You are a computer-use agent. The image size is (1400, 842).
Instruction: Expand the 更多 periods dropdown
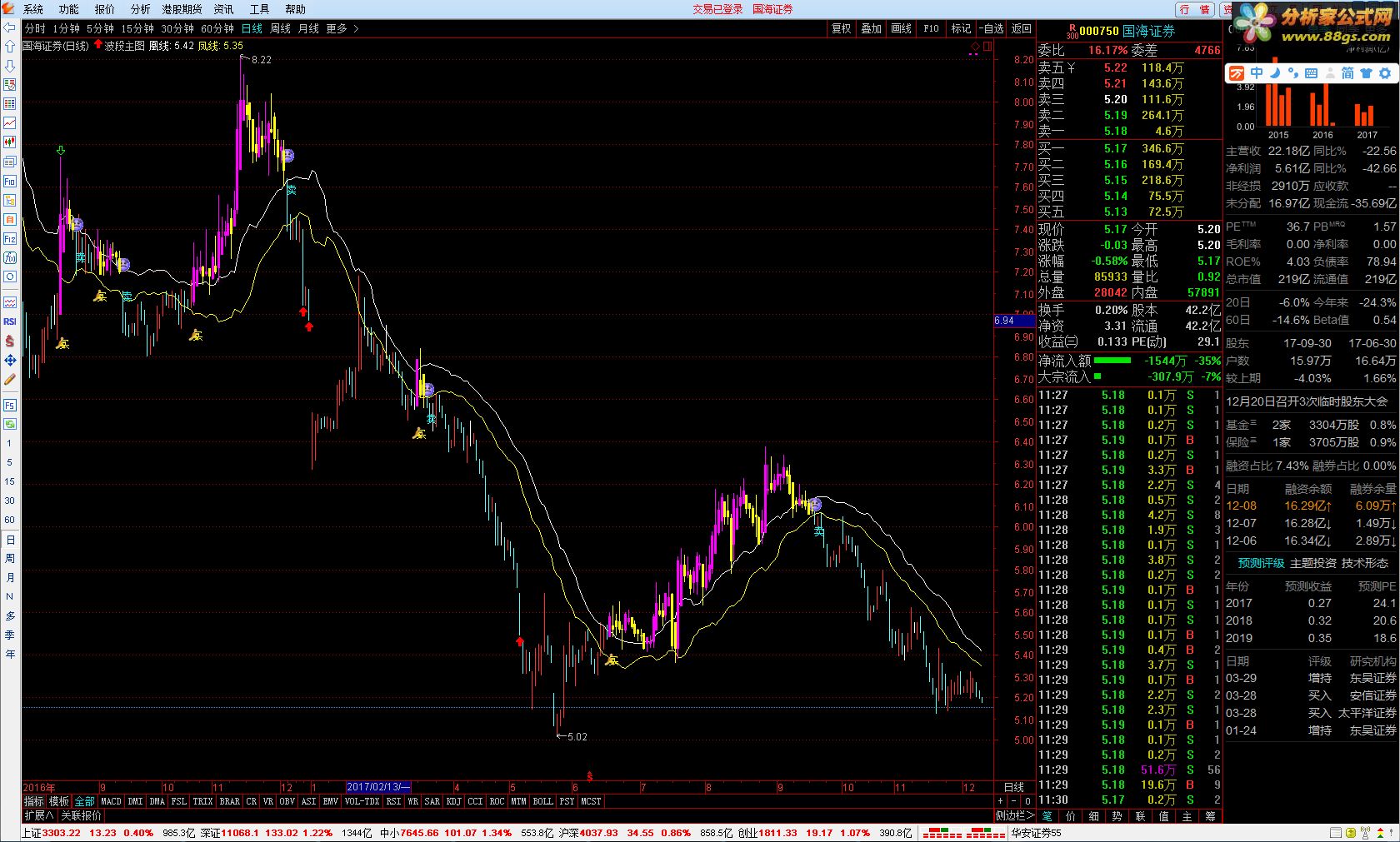coord(342,28)
